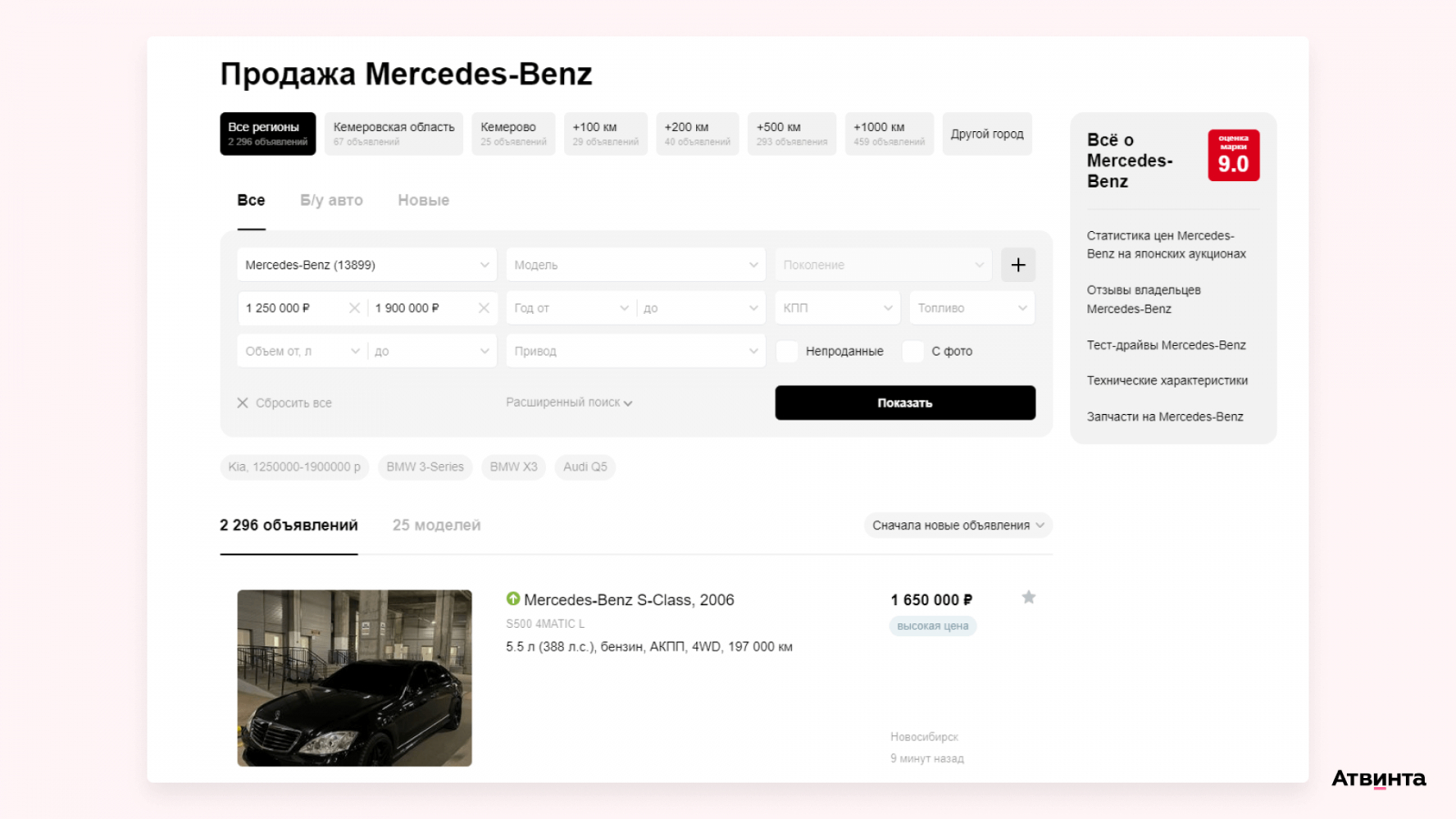Clear the 1 250 000 ₽ minimum price

354,308
